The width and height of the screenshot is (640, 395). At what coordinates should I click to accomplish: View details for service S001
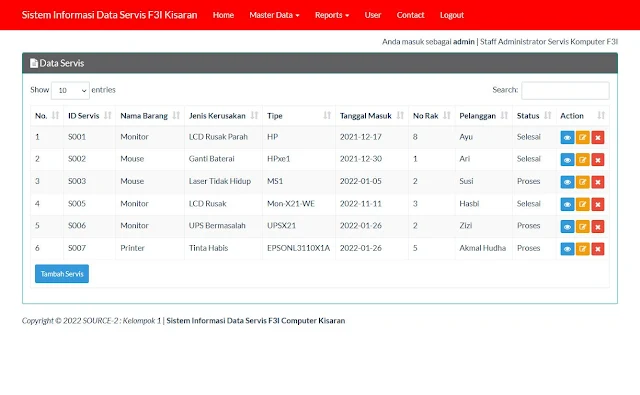pos(567,138)
